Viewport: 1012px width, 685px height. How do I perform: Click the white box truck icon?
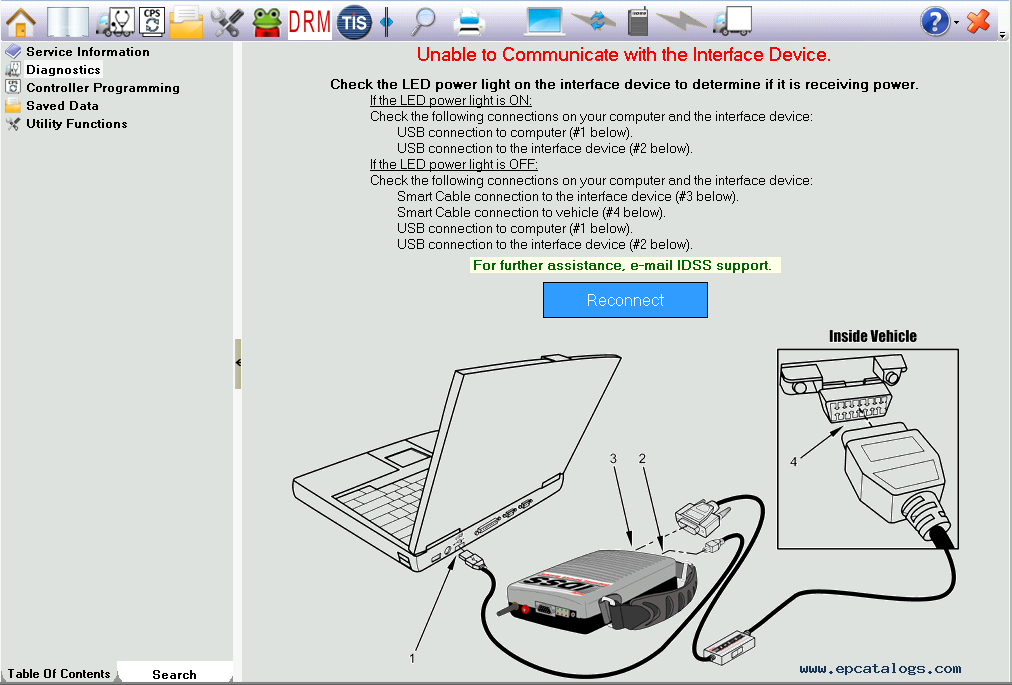(733, 21)
